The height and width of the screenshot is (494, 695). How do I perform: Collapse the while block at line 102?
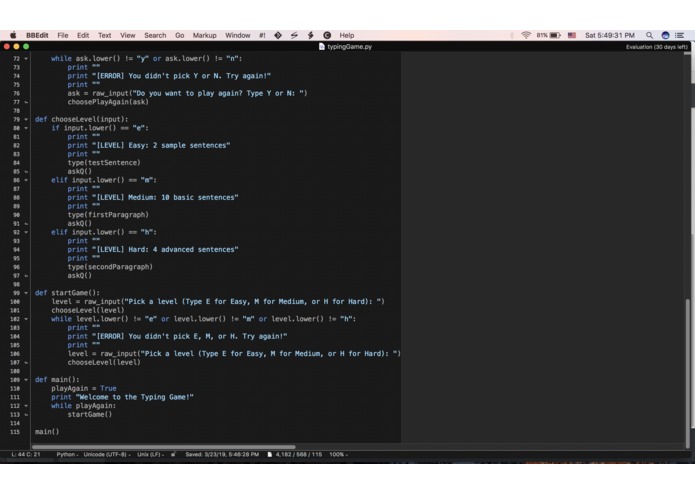point(26,319)
